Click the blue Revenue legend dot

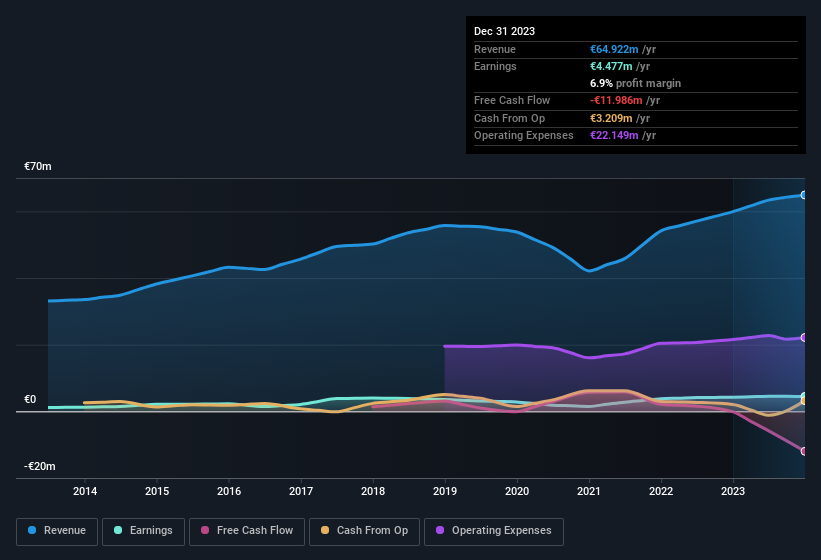point(33,531)
